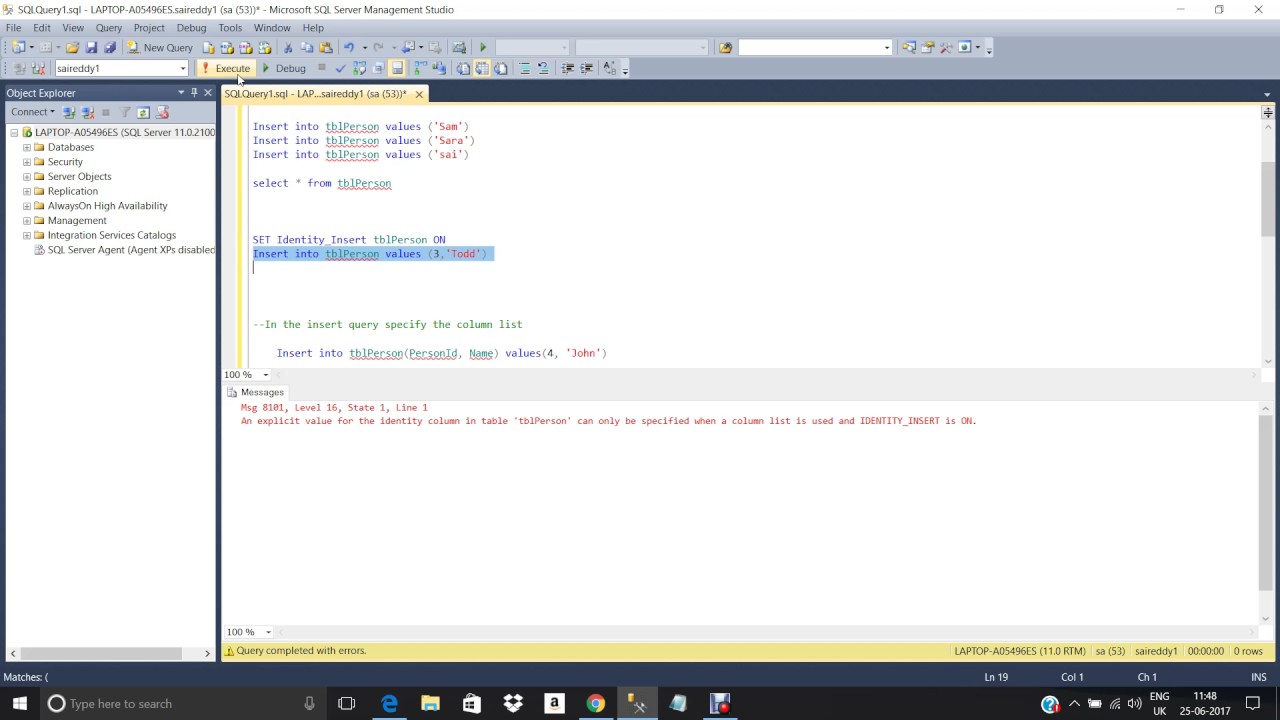Pin the Object Explorer panel

coord(194,92)
